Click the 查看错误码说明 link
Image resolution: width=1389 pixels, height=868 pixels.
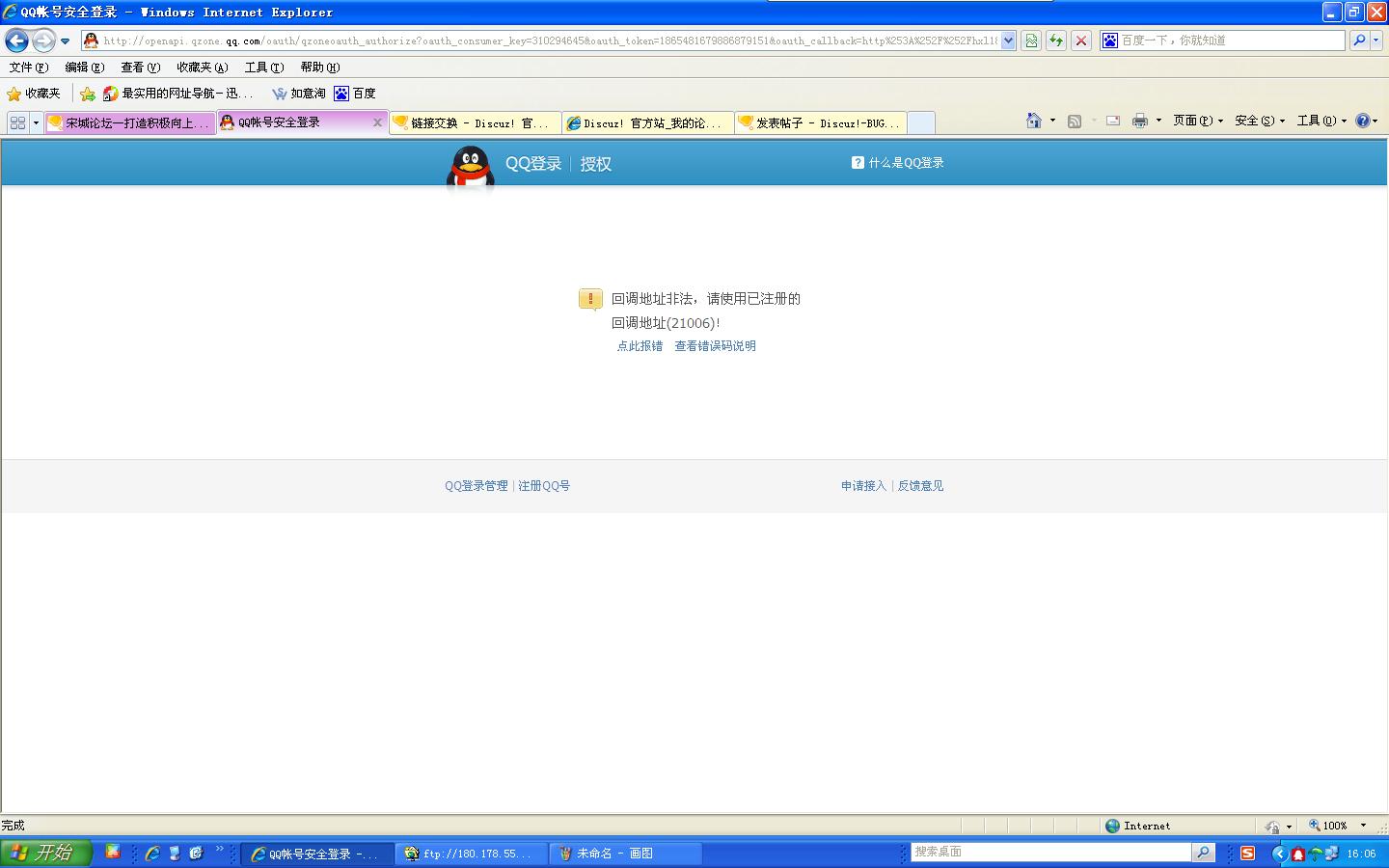click(715, 346)
